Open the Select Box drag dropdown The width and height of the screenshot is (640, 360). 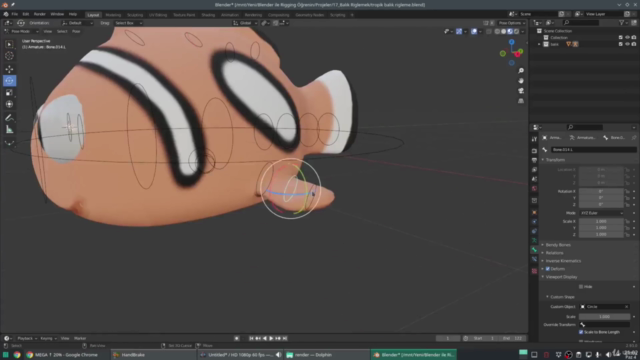click(128, 23)
